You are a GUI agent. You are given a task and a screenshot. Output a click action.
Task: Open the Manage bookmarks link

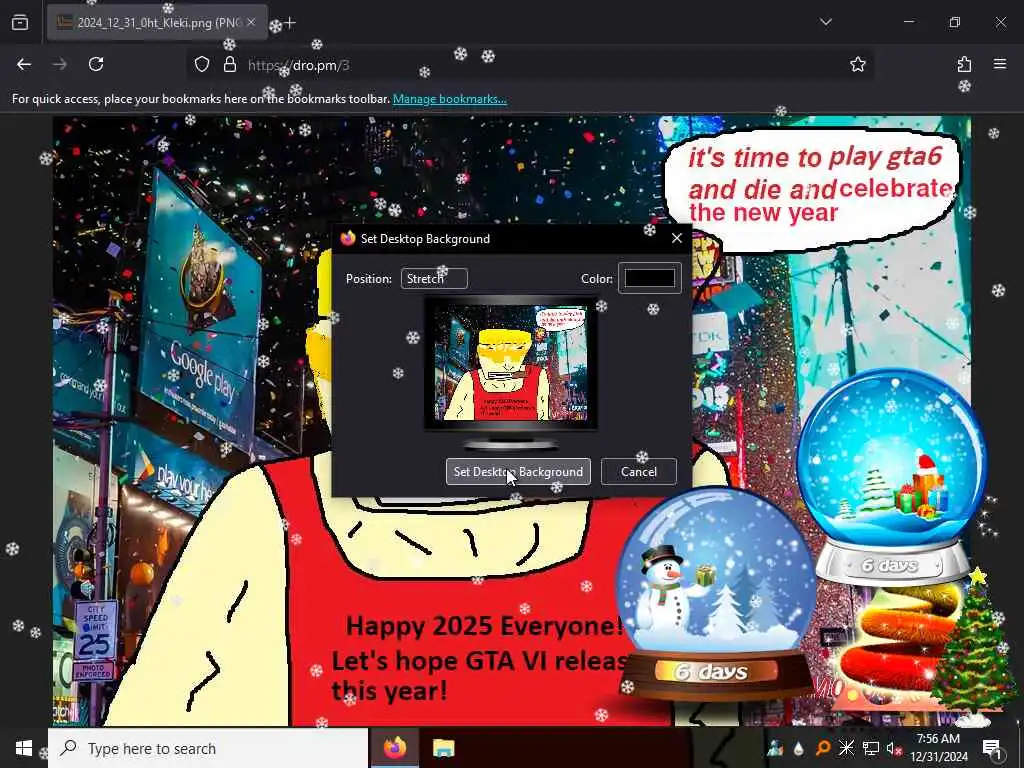[449, 99]
